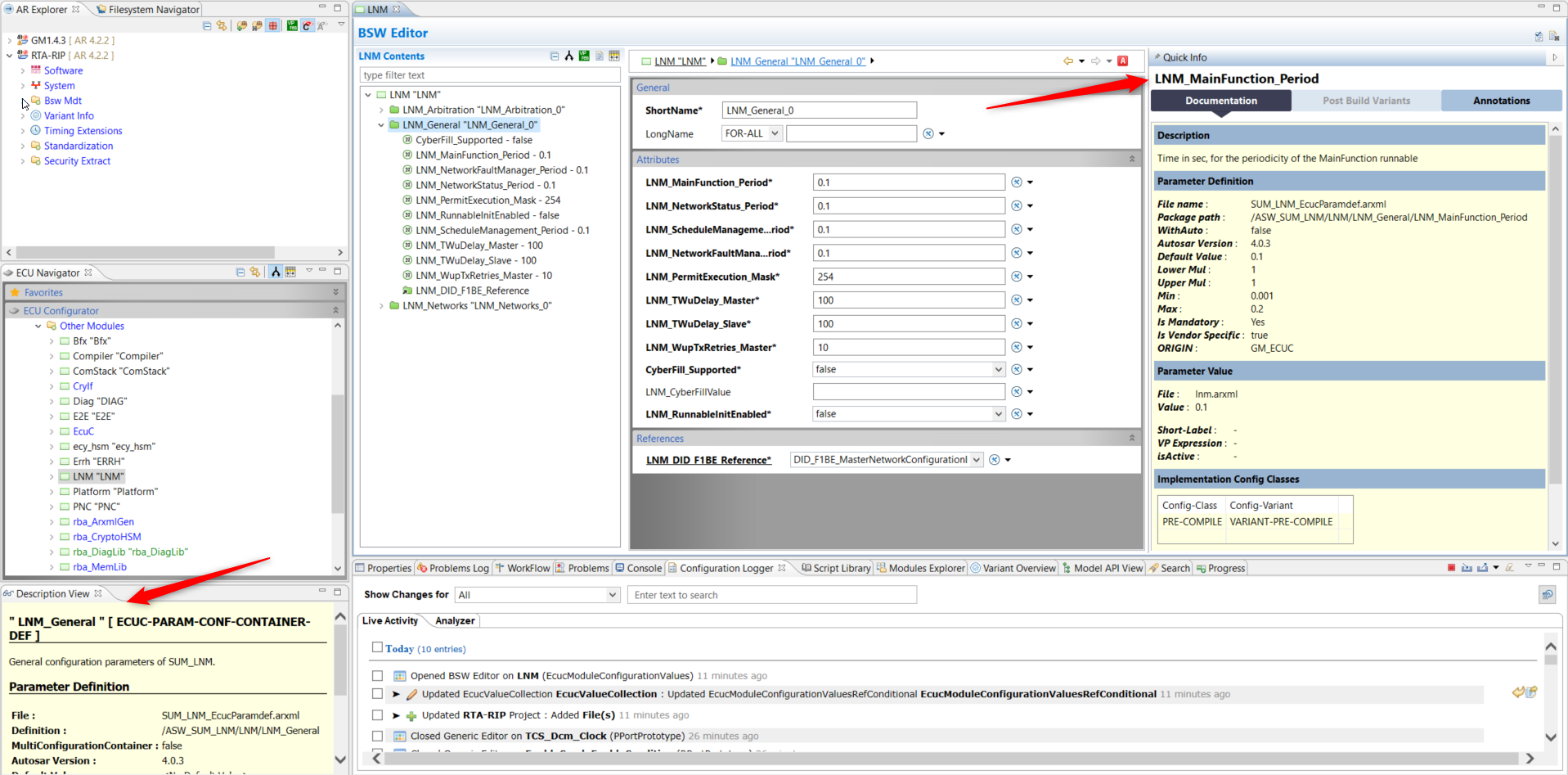The width and height of the screenshot is (1568, 775).
Task: Click the validate checklist icon in BSW Editor header
Action: tap(1539, 36)
